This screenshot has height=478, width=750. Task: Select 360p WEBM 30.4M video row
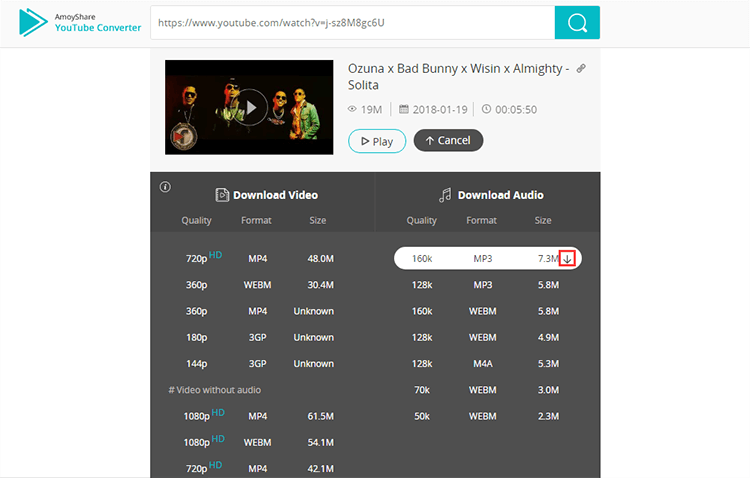tap(261, 285)
